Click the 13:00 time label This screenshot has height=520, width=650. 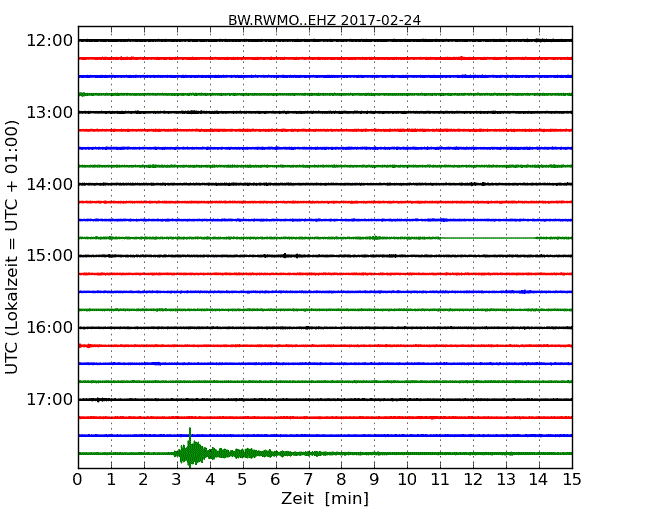pos(50,112)
